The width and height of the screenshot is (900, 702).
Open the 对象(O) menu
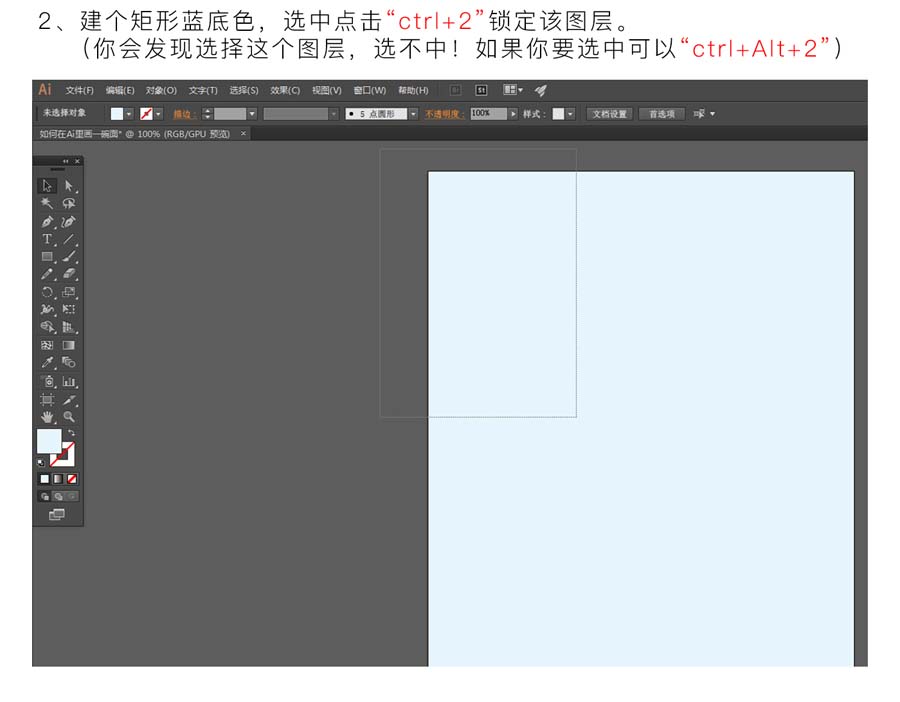point(161,90)
